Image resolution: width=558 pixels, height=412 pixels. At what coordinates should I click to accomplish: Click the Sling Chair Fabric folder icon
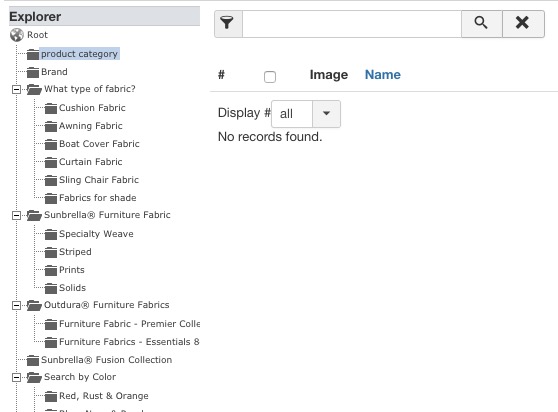[51, 180]
